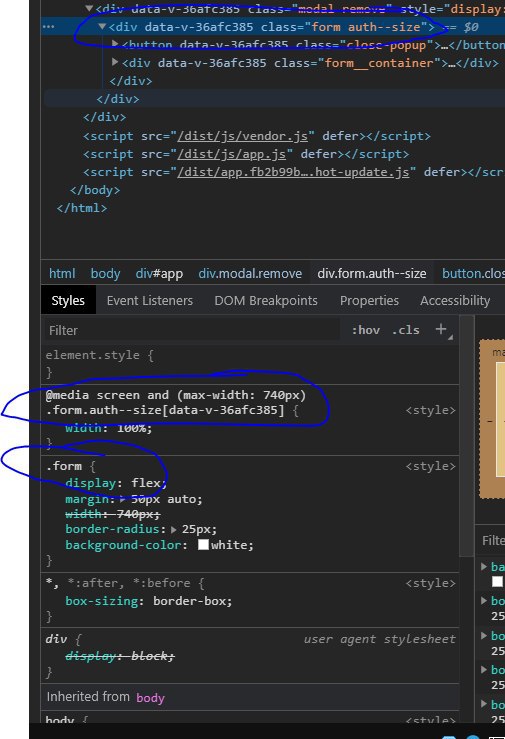The width and height of the screenshot is (505, 739).
Task: Select div#app breadcrumb
Action: (x=159, y=273)
